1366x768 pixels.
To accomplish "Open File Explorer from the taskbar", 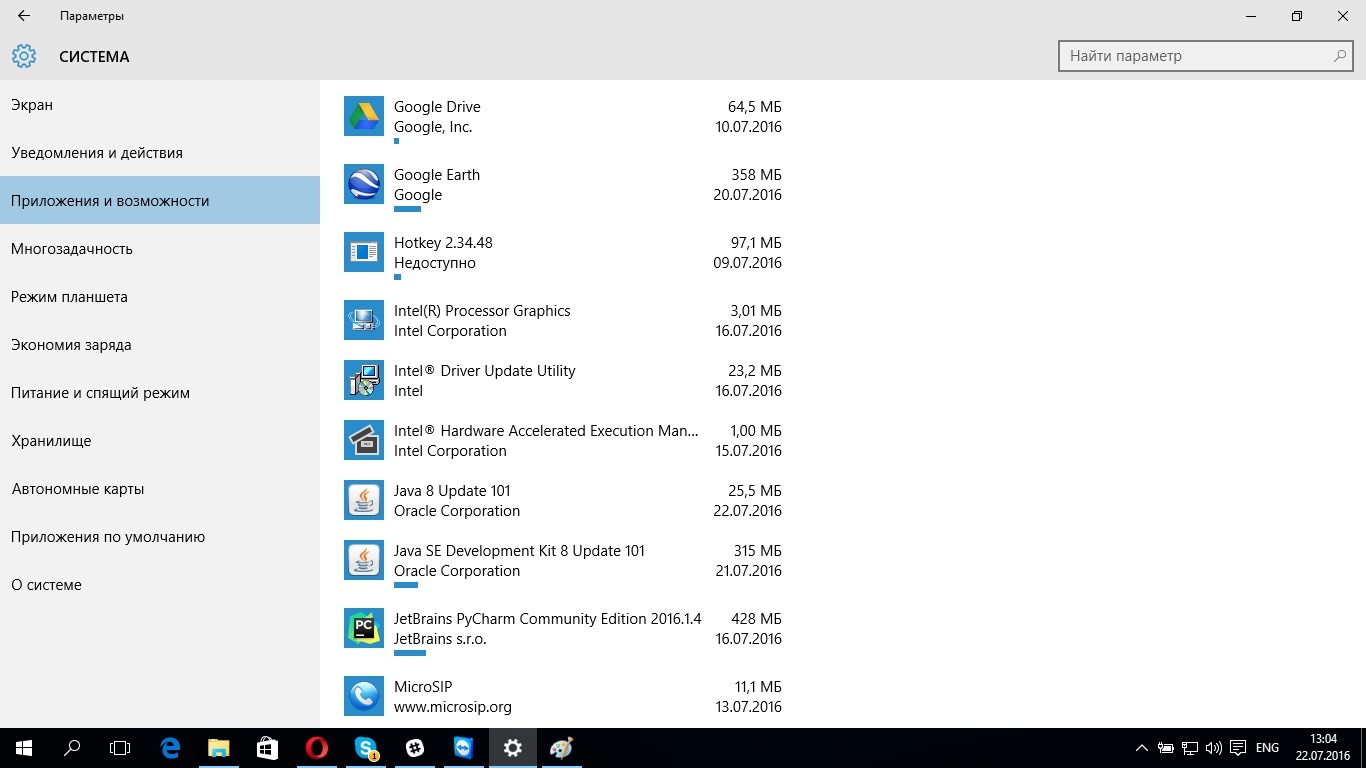I will (x=218, y=747).
